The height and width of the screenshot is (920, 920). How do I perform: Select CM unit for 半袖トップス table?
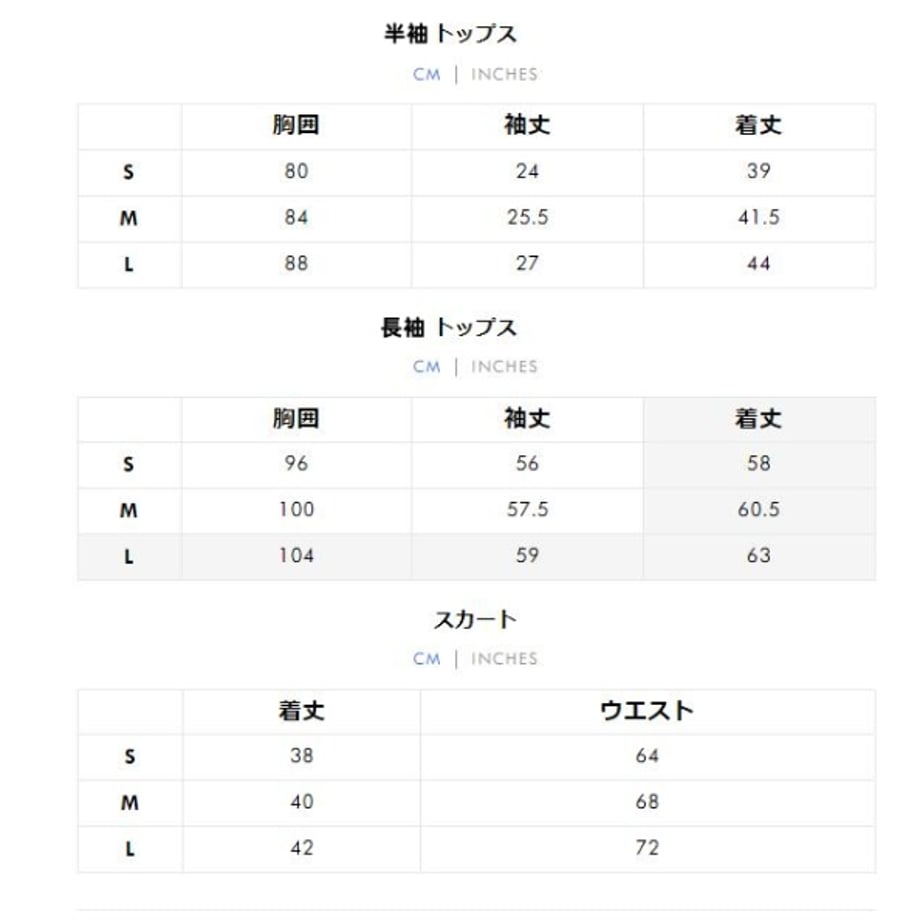click(427, 75)
